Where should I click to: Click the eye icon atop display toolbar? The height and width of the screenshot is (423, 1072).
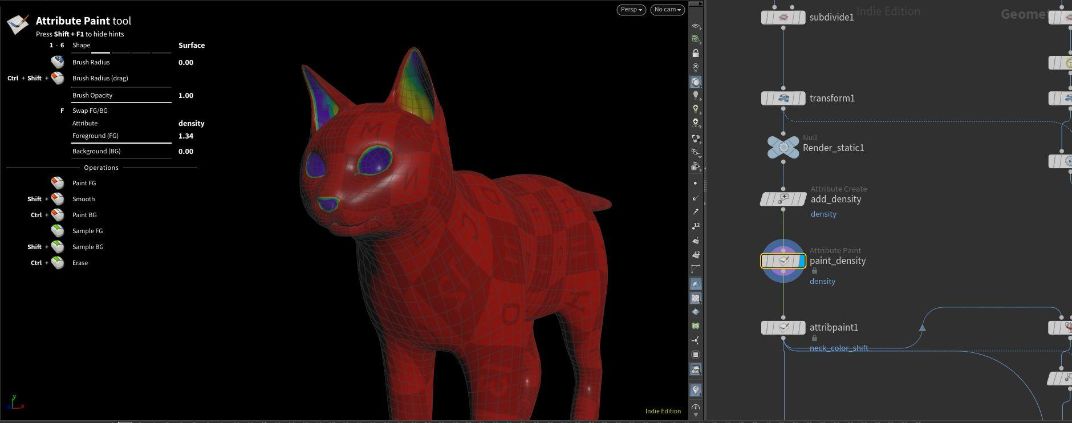[696, 27]
